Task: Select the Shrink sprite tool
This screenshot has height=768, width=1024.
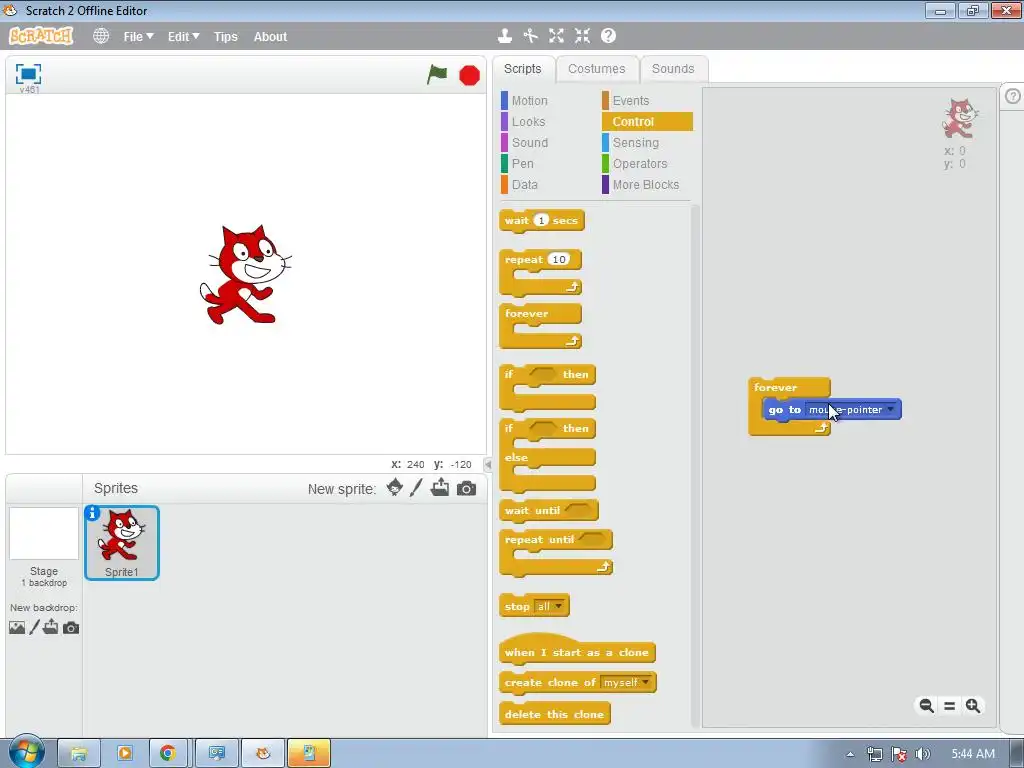Action: click(x=582, y=36)
